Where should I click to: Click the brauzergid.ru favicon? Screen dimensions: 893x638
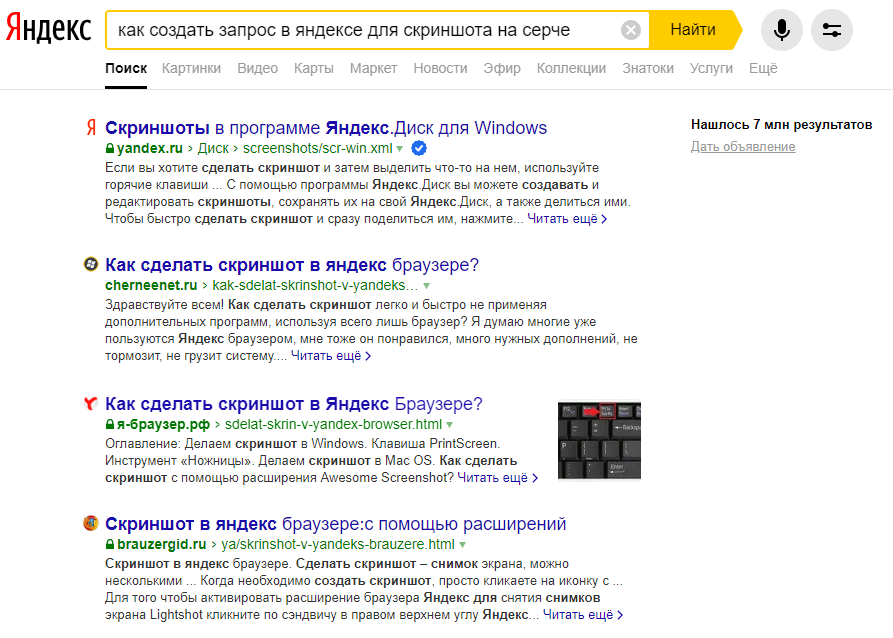[91, 523]
